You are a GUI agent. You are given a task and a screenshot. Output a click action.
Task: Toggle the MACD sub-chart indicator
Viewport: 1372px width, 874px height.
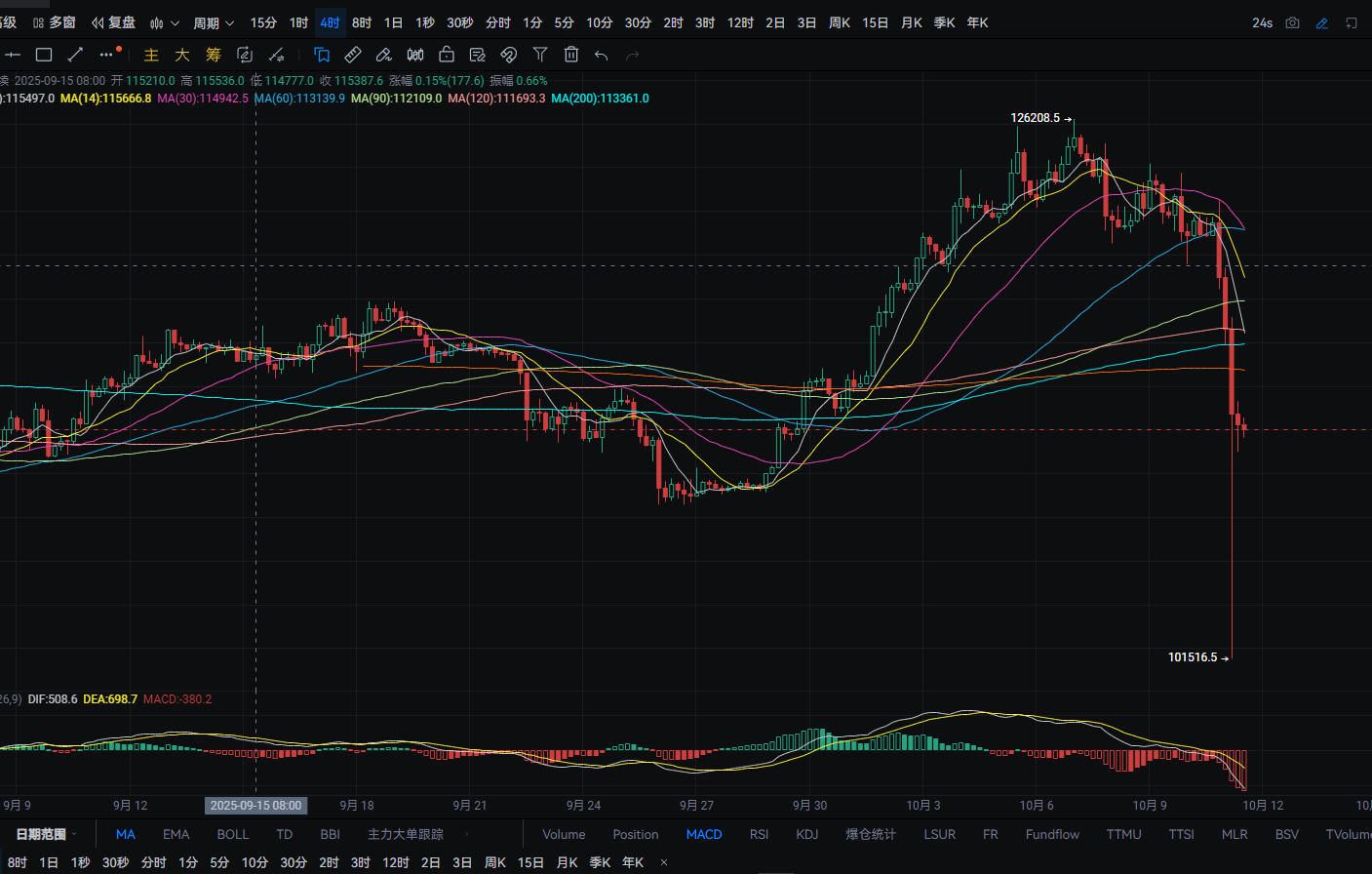703,834
